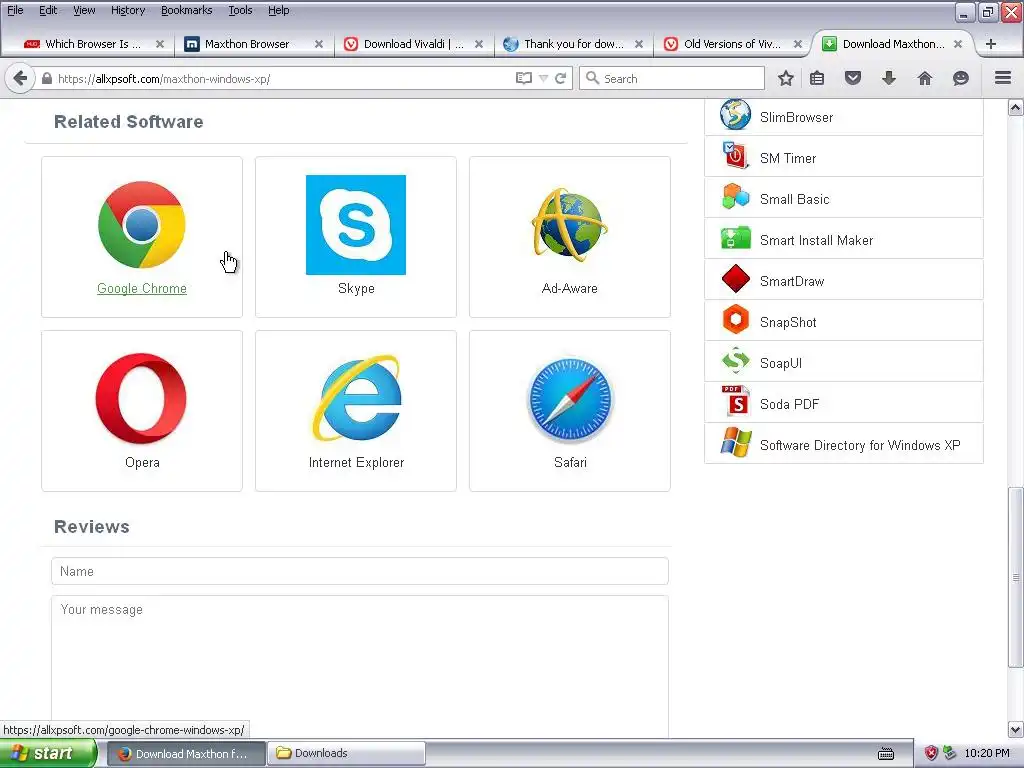Switch to the Old Versions of Vivaldi tab

point(732,44)
